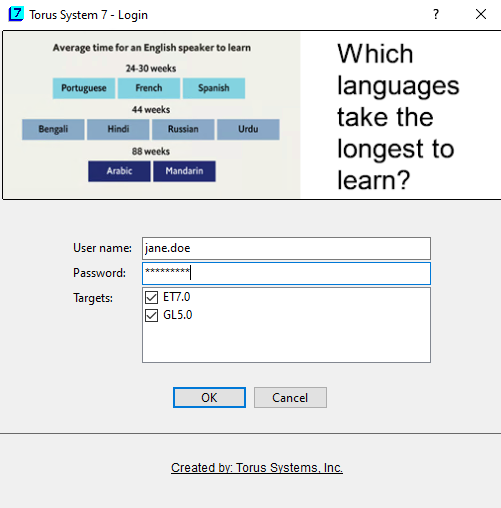Toggle the ET7.0 target checkbox
This screenshot has width=501, height=508.
click(151, 297)
